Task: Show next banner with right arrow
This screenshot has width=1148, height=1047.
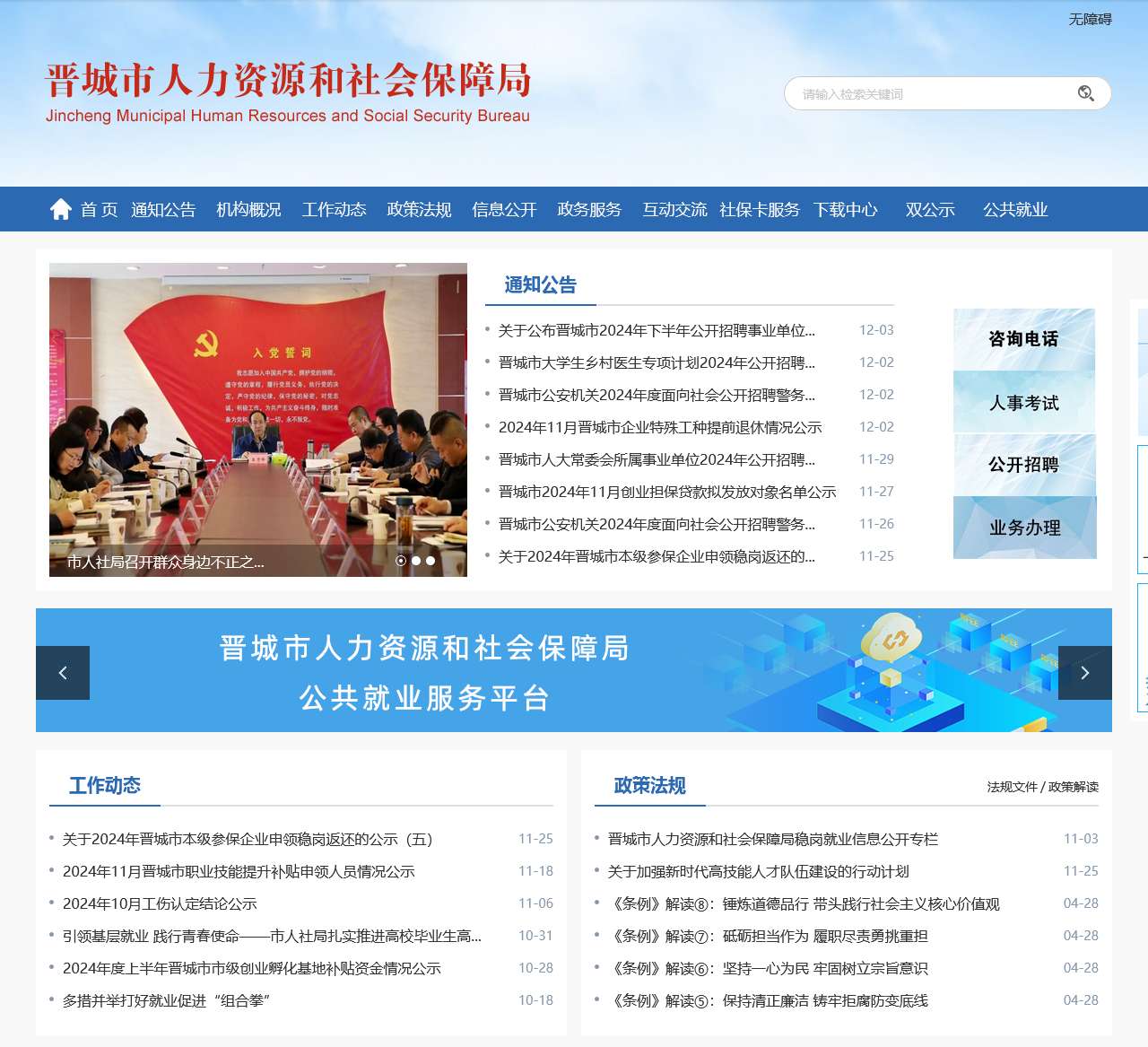Action: [1085, 673]
